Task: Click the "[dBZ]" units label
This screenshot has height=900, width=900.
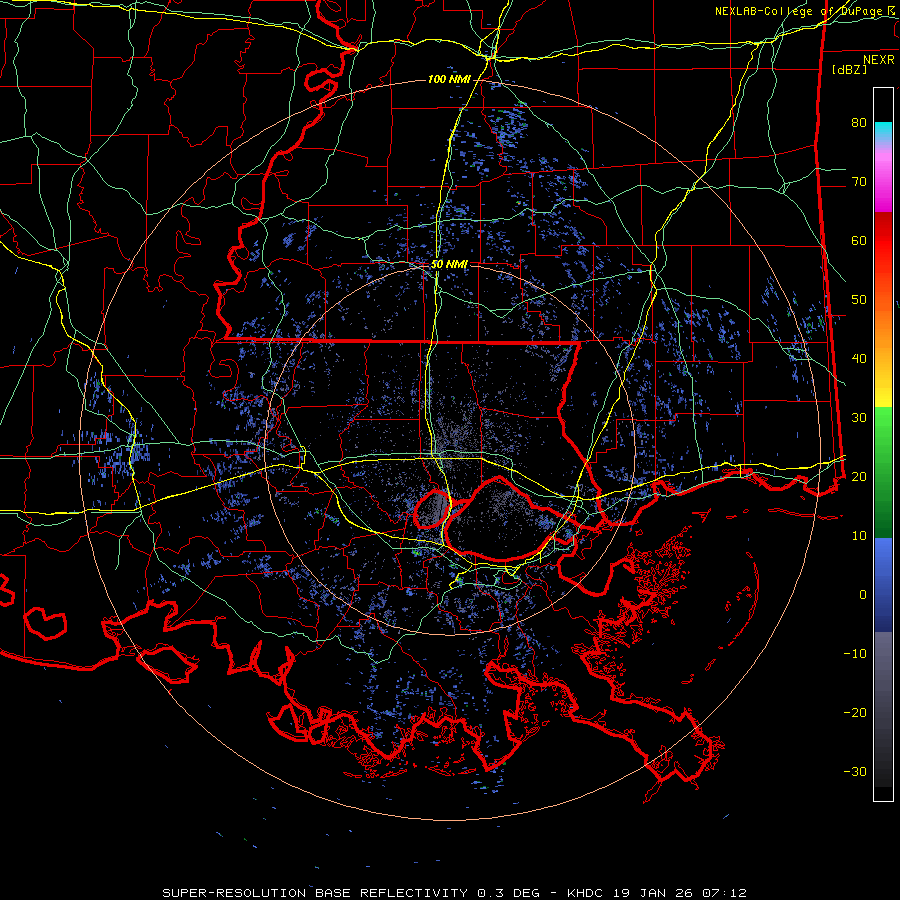Action: [849, 69]
